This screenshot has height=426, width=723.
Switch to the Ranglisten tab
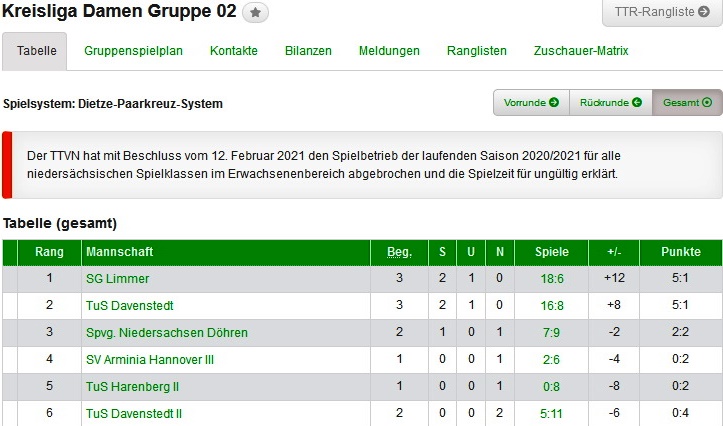(x=477, y=51)
